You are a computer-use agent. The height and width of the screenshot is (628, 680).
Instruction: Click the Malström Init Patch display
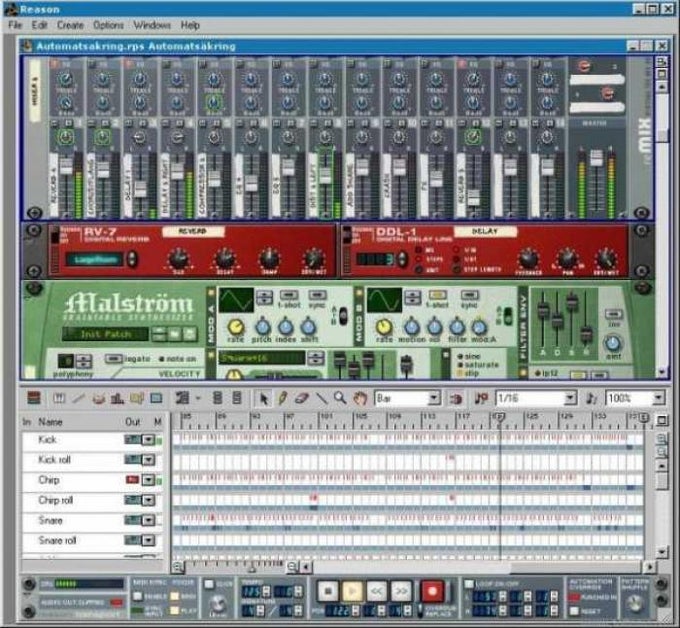pos(105,334)
